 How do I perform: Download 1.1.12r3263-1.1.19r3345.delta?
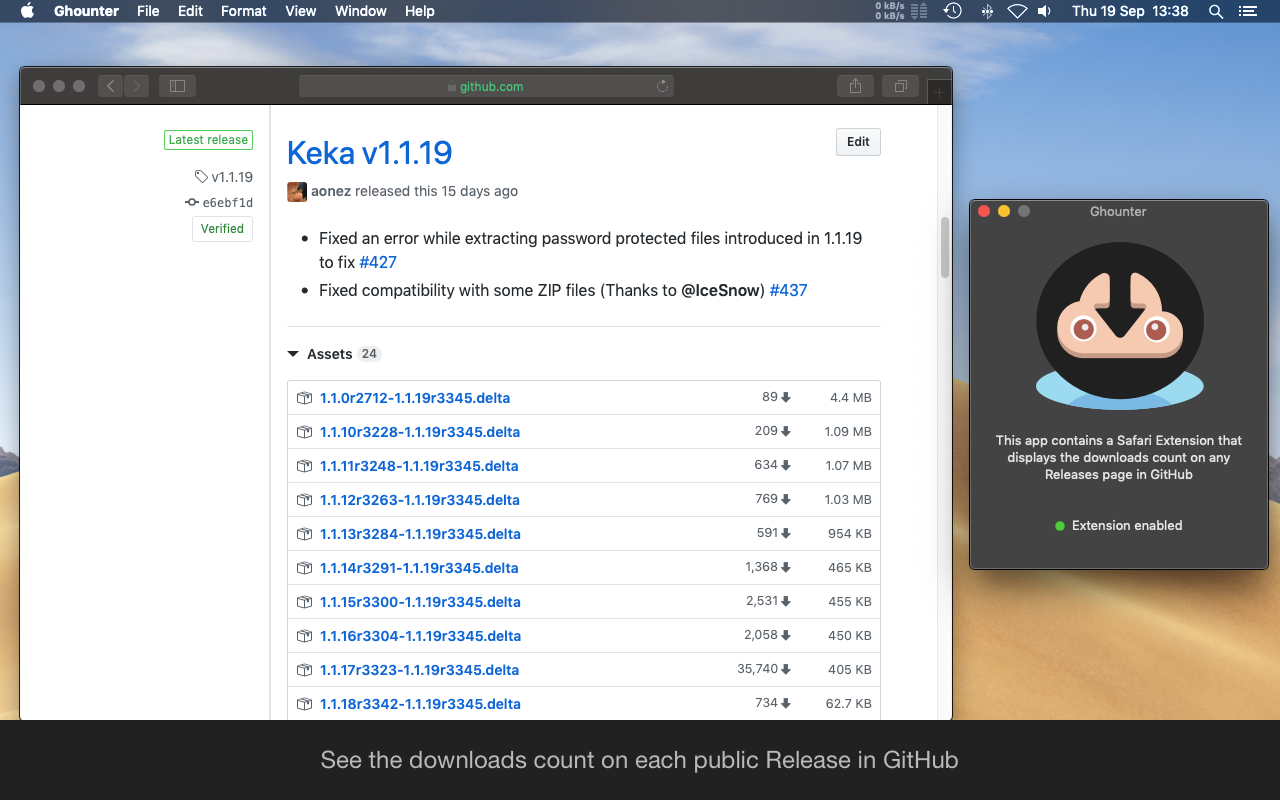pos(420,500)
